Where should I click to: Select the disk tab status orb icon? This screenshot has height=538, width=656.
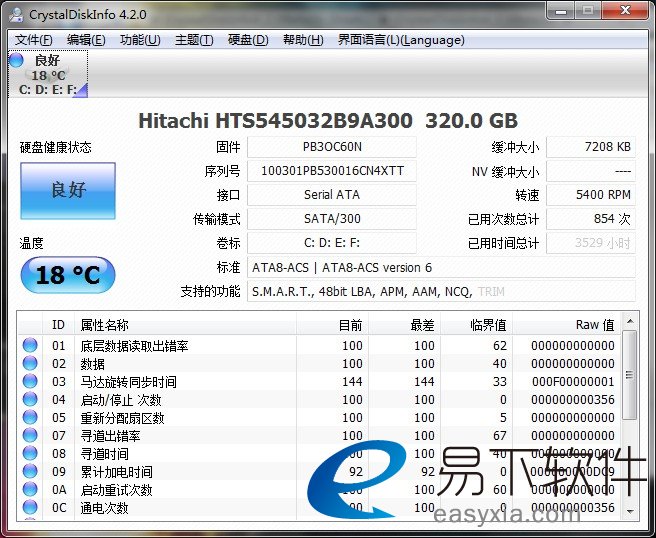pos(16,61)
